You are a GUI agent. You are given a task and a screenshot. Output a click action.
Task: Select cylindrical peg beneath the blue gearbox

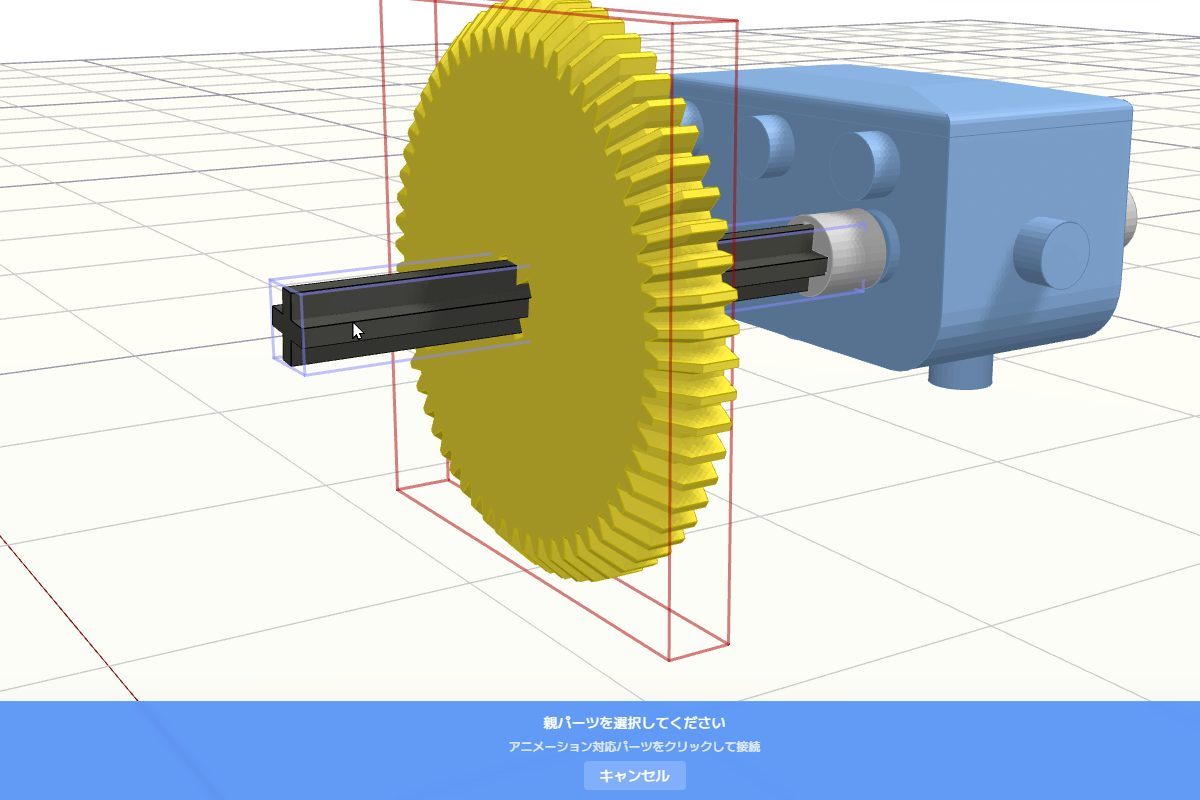click(962, 375)
